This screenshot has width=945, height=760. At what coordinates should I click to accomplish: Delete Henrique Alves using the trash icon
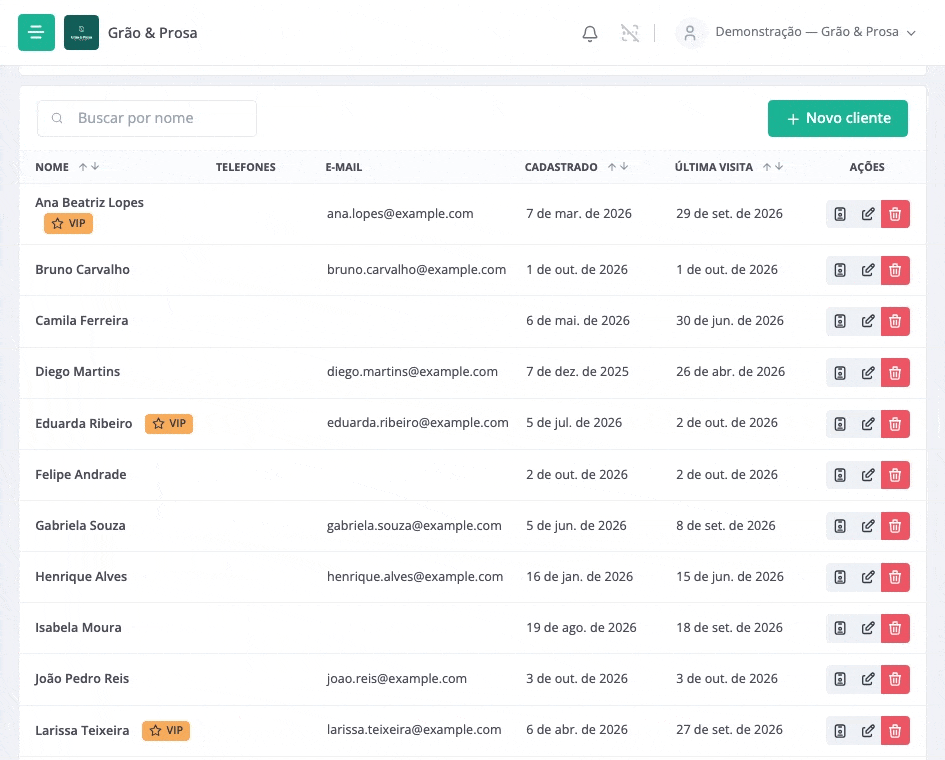coord(895,577)
